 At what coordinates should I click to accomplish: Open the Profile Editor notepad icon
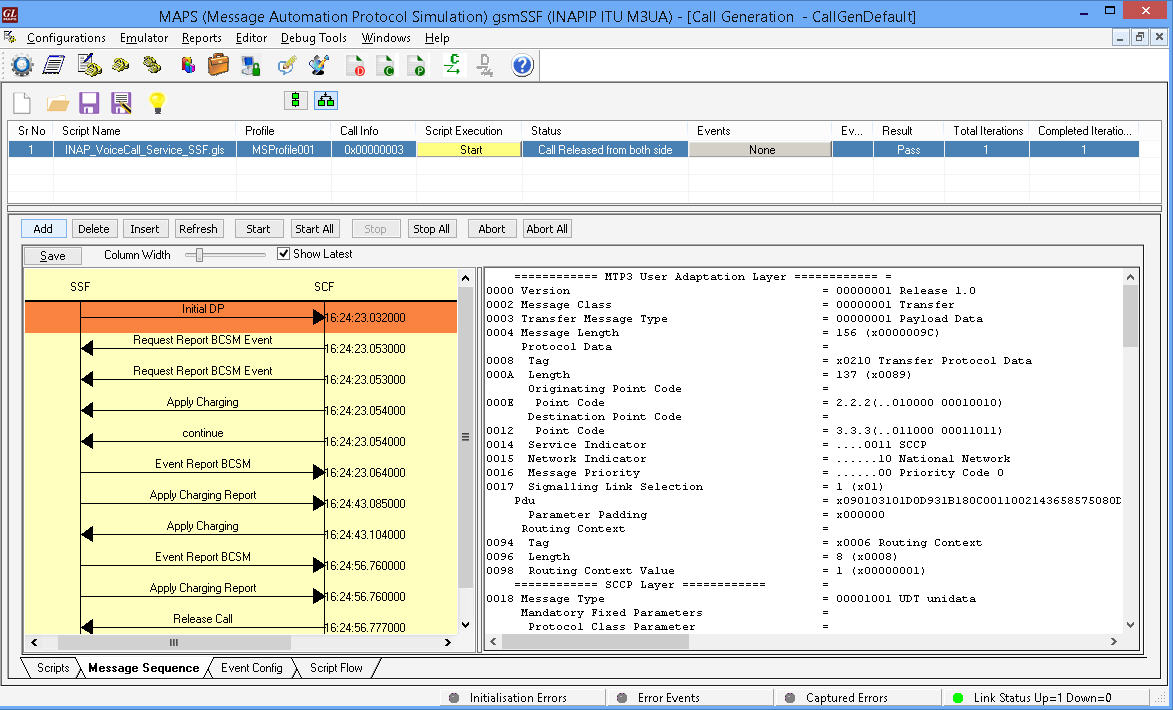point(52,65)
